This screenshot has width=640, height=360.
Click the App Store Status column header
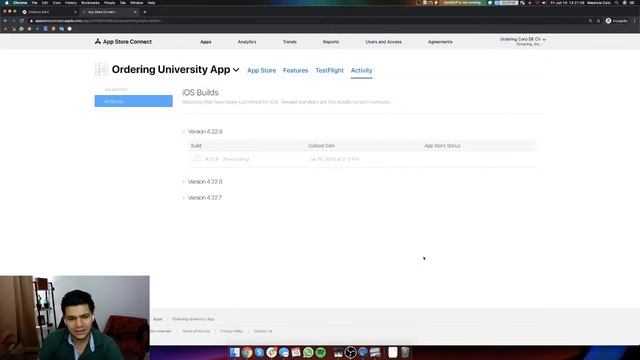coord(442,146)
